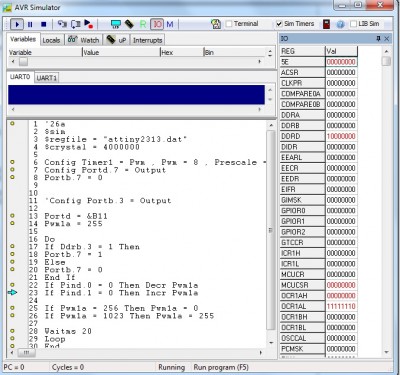
Task: Select the SE register row
Action: click(319, 62)
